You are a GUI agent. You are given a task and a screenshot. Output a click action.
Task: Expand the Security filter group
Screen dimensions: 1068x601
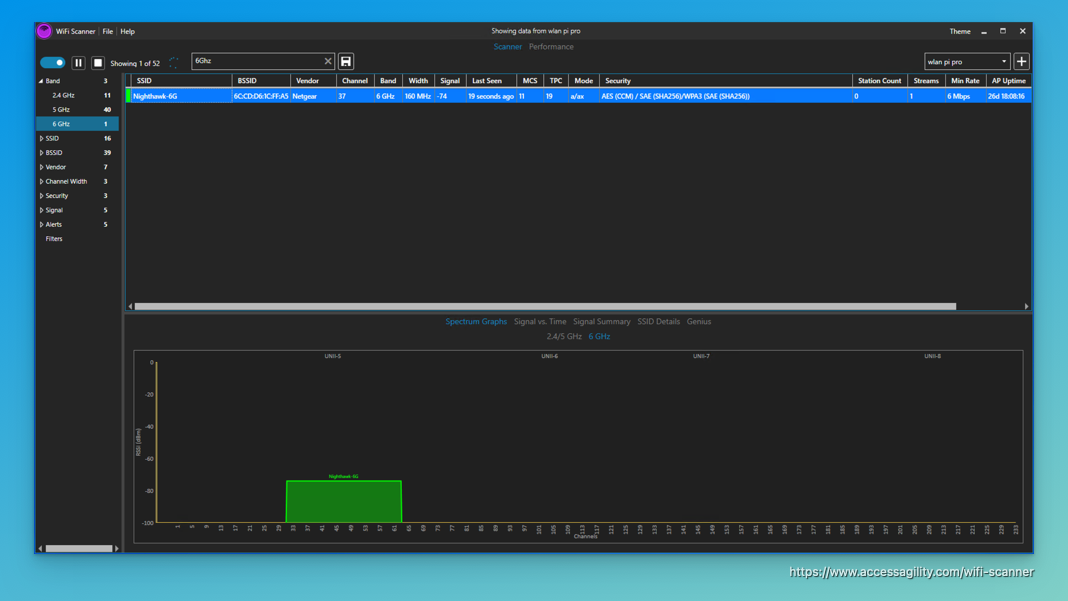pos(42,196)
